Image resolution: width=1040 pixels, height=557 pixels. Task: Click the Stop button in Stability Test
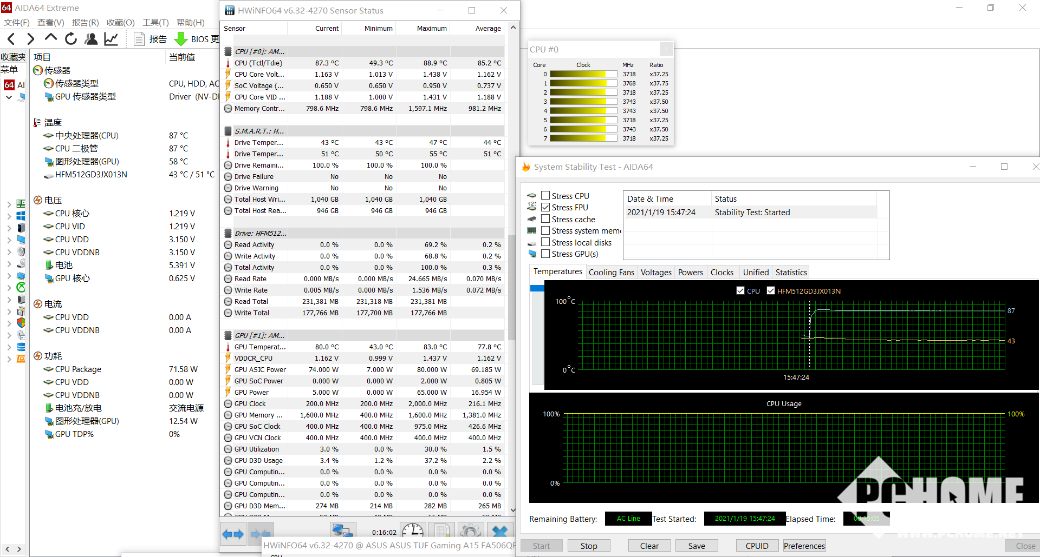tap(588, 546)
